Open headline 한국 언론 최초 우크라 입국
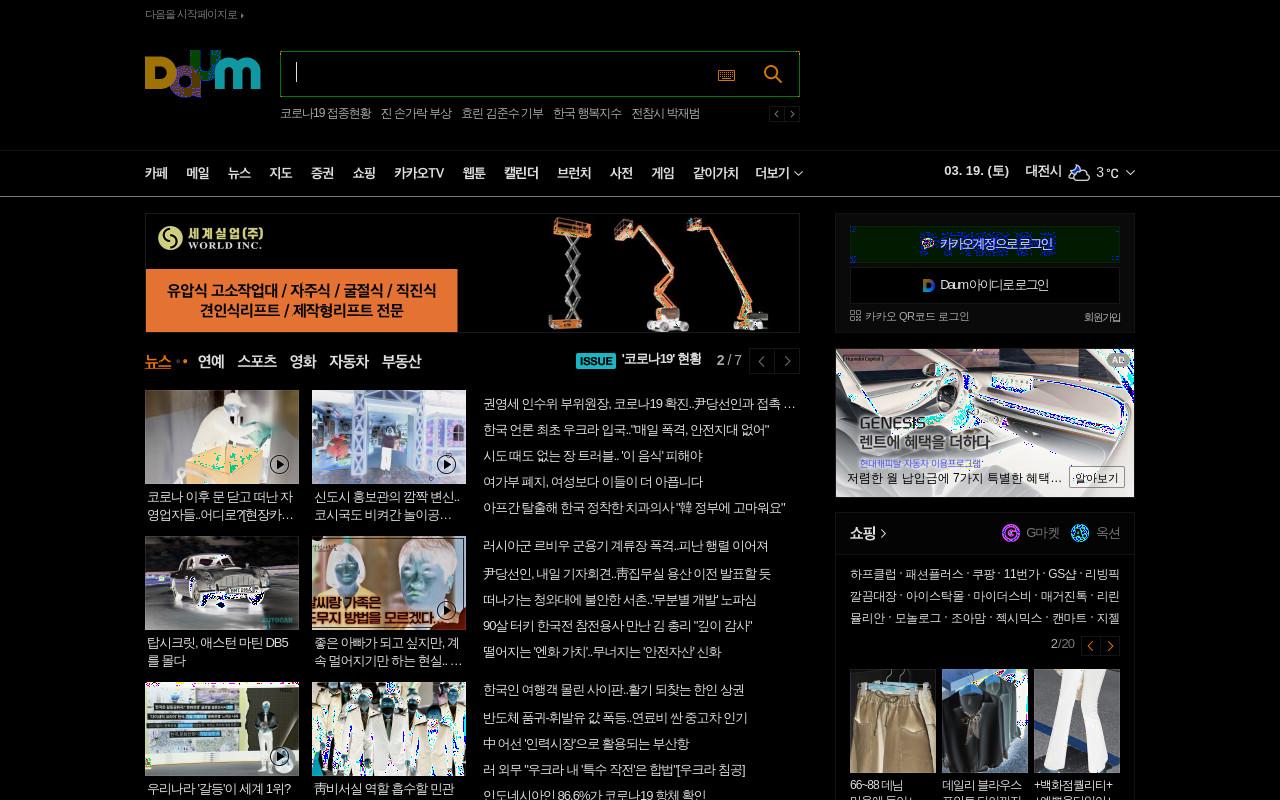 [x=626, y=430]
